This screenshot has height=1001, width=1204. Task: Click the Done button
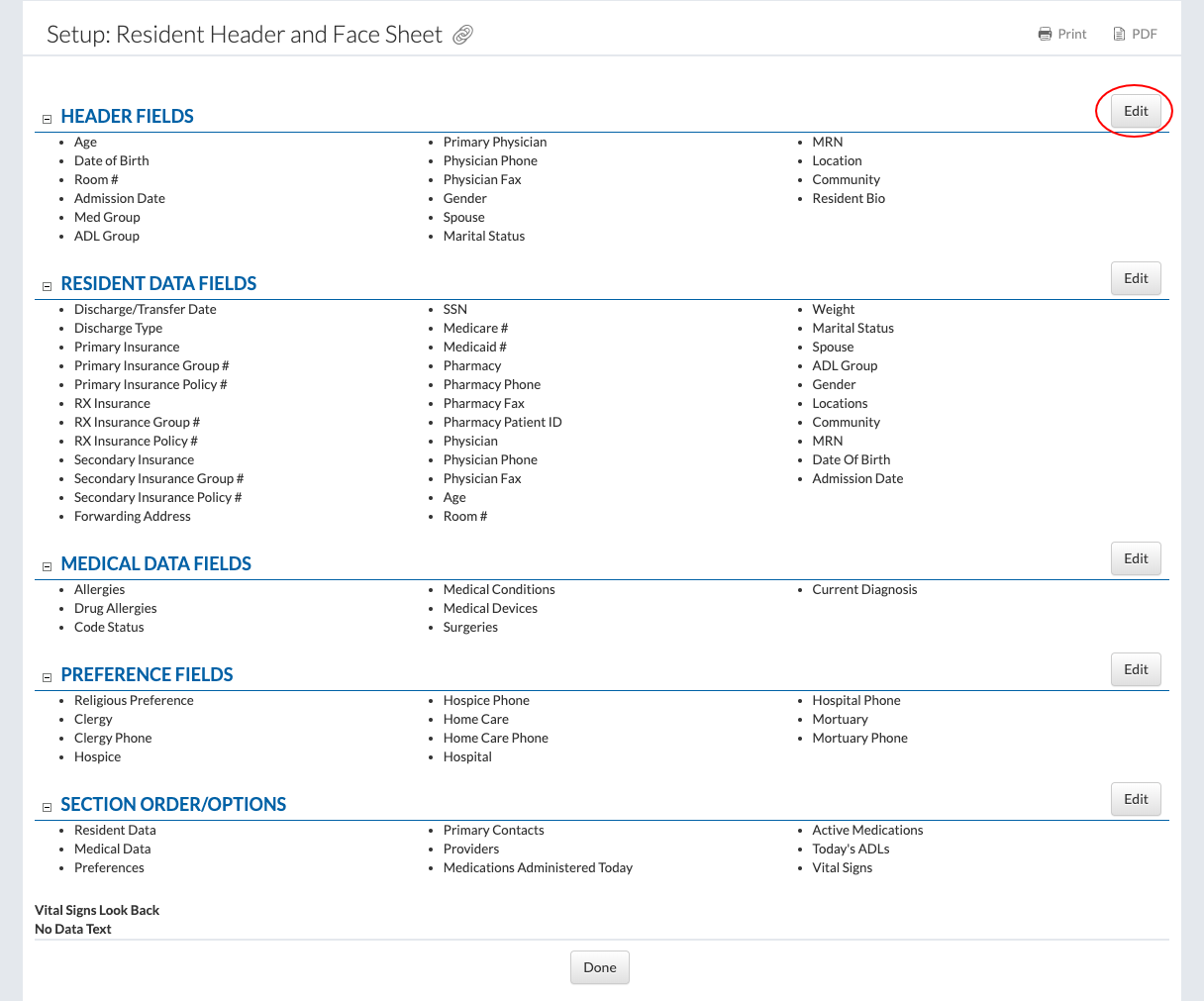tap(599, 967)
